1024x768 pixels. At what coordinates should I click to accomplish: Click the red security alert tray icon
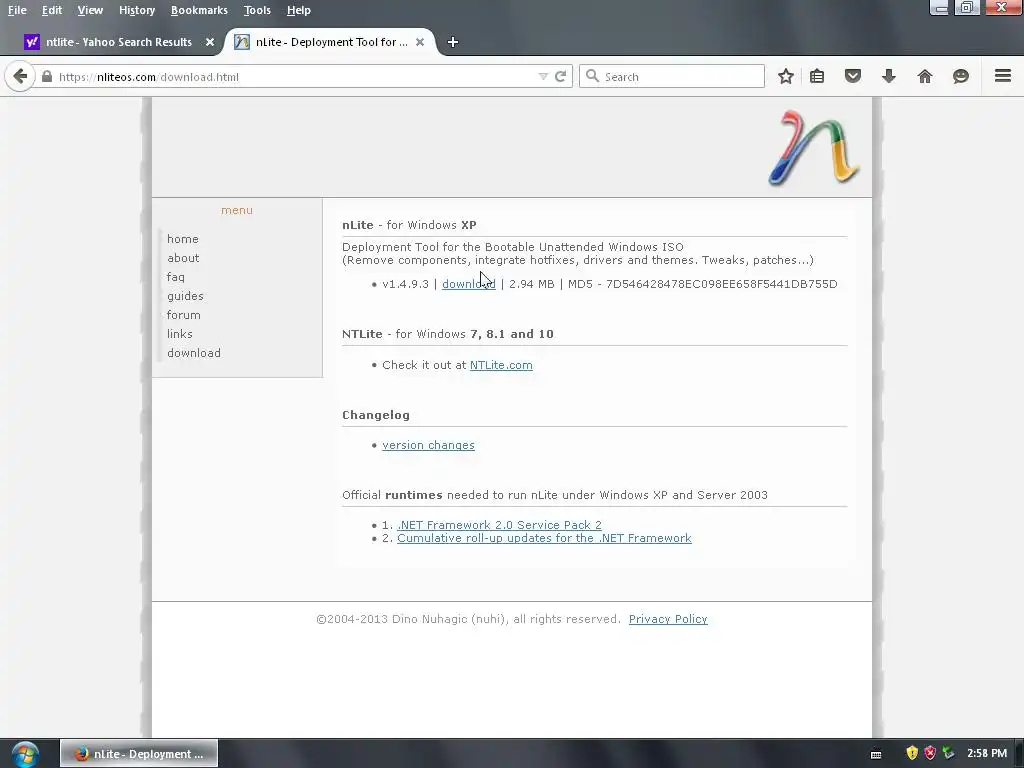930,754
